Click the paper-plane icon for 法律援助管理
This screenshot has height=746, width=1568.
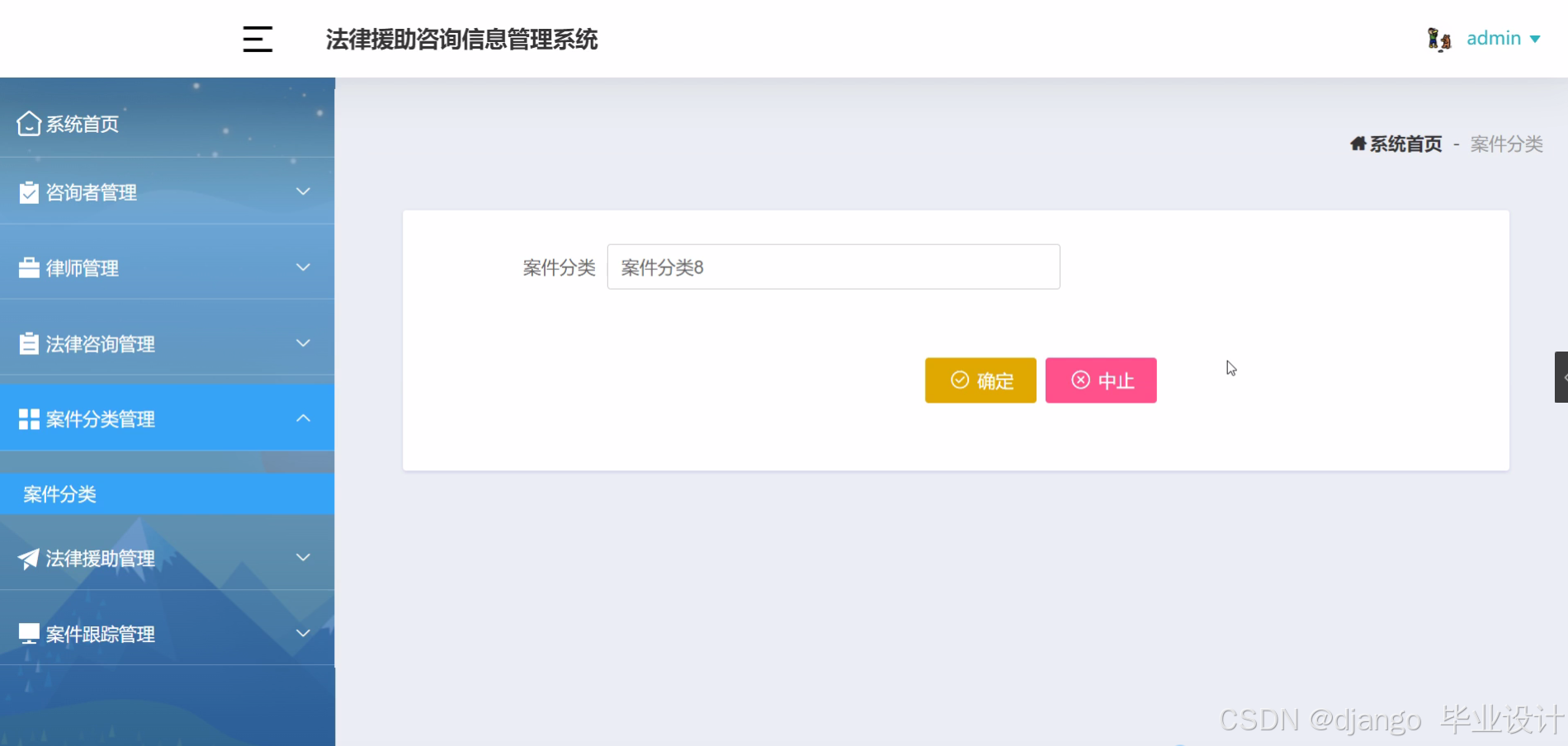coord(27,559)
